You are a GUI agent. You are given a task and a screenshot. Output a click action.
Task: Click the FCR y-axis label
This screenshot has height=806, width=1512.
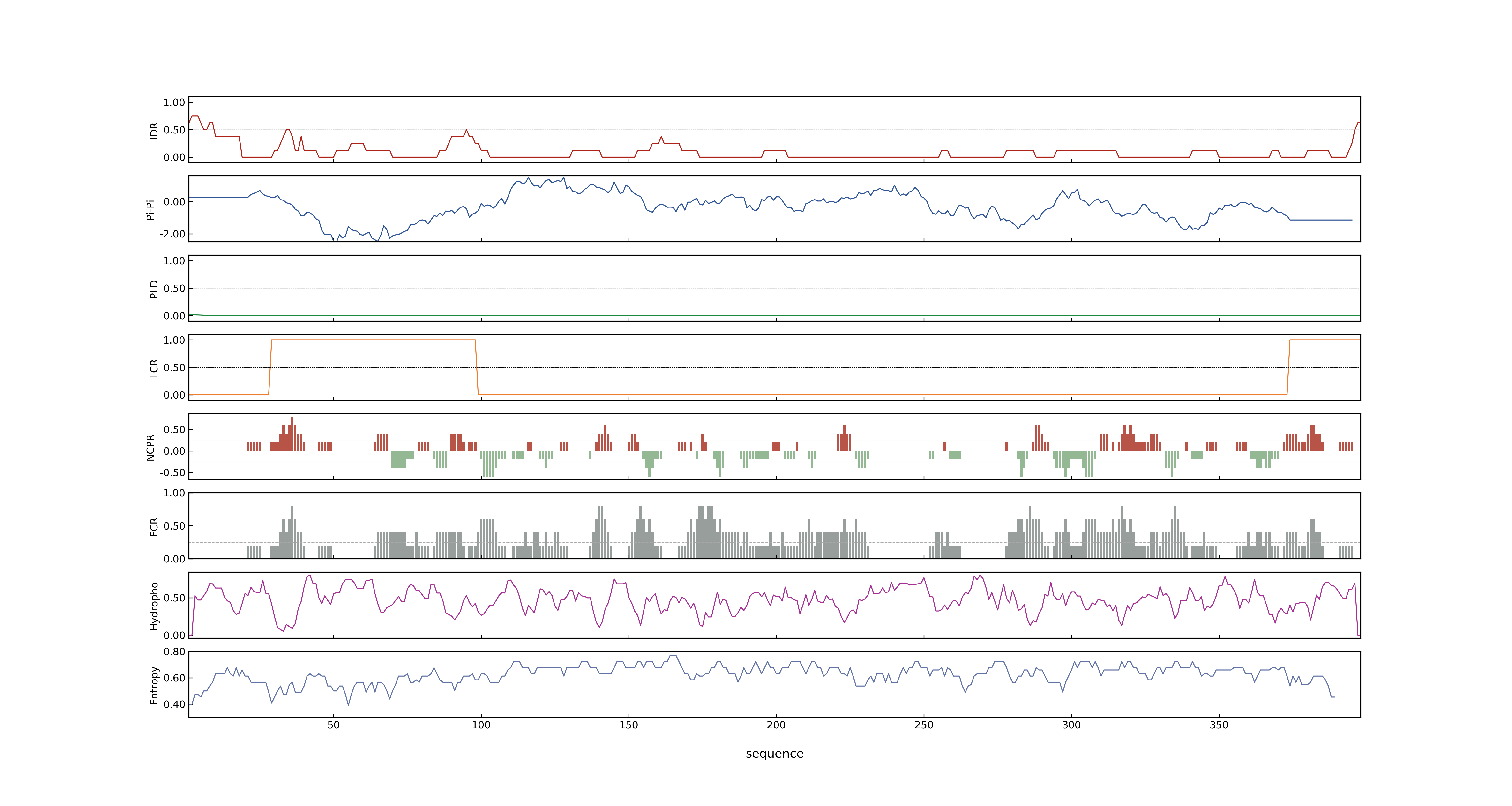pyautogui.click(x=154, y=527)
